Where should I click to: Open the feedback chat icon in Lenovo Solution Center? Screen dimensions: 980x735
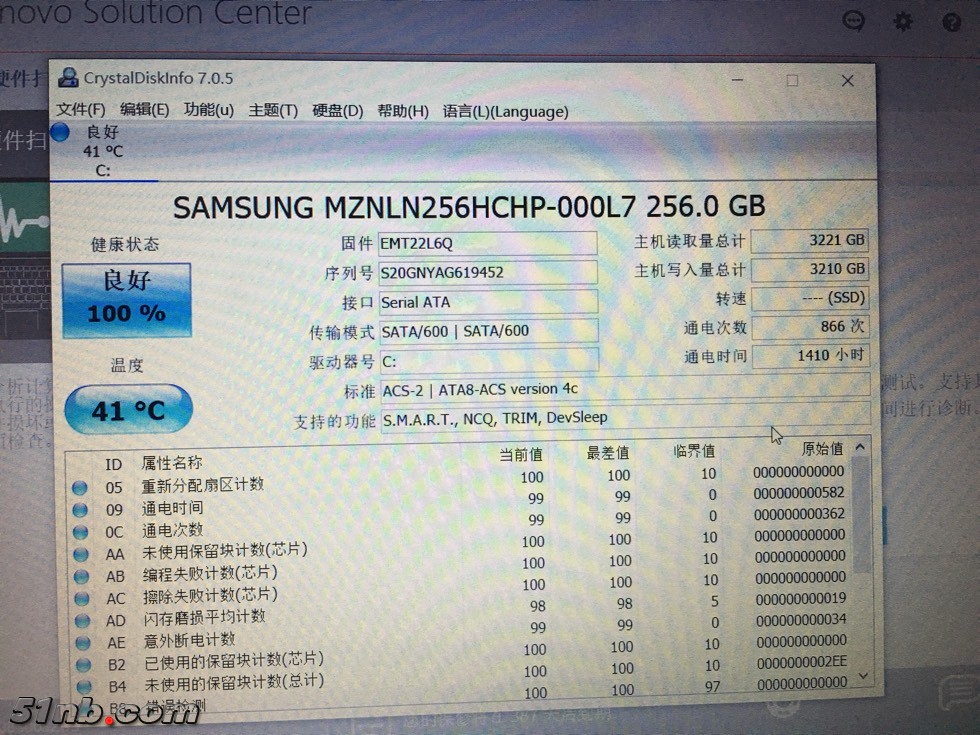pos(853,21)
